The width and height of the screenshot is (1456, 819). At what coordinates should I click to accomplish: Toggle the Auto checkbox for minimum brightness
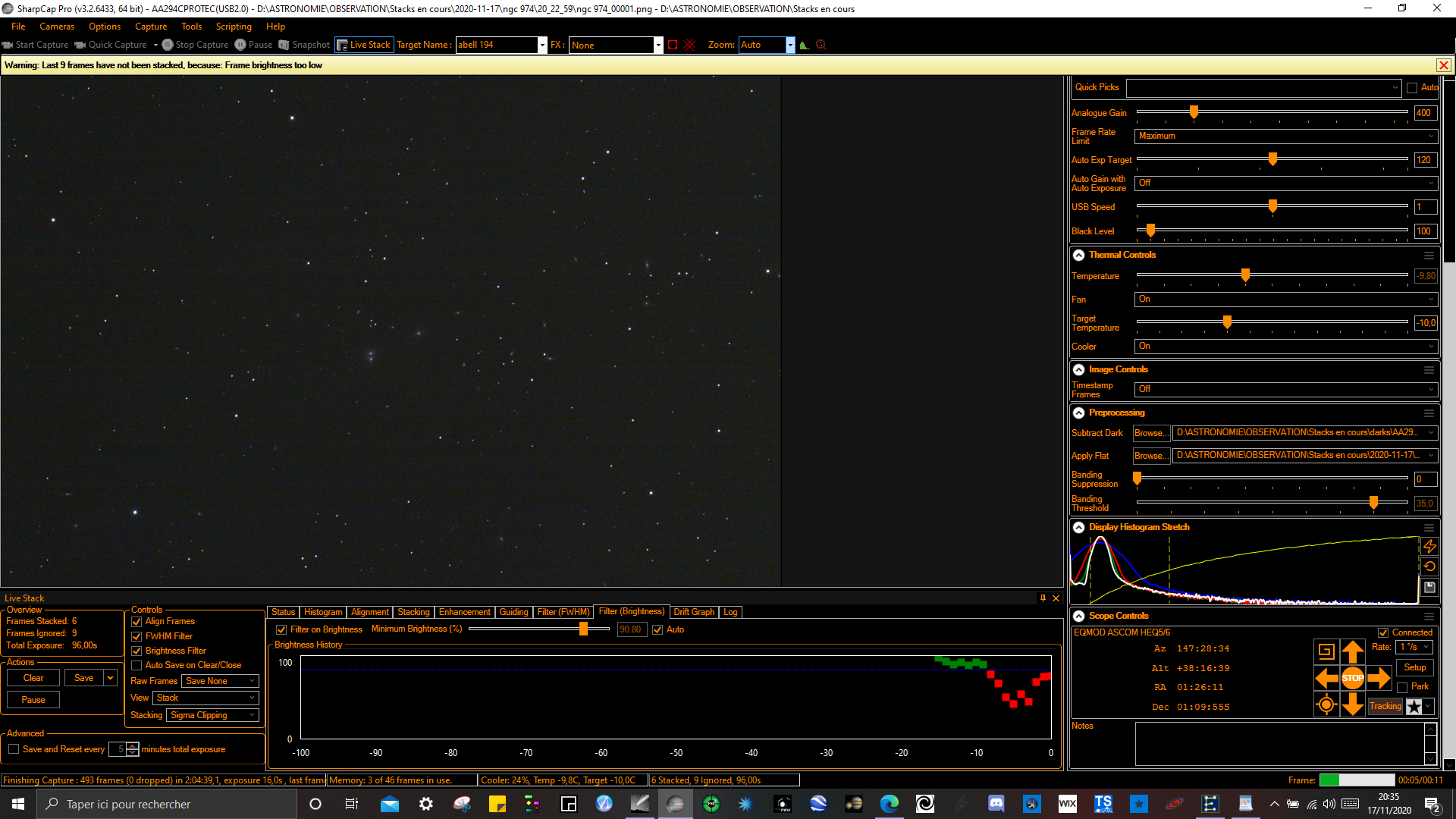(x=657, y=629)
